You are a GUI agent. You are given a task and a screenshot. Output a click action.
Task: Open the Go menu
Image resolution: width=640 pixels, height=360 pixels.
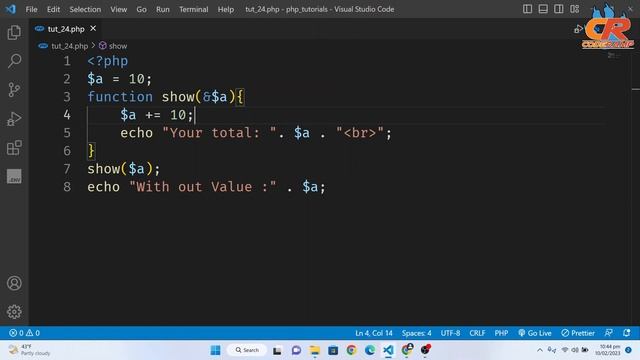click(x=141, y=9)
